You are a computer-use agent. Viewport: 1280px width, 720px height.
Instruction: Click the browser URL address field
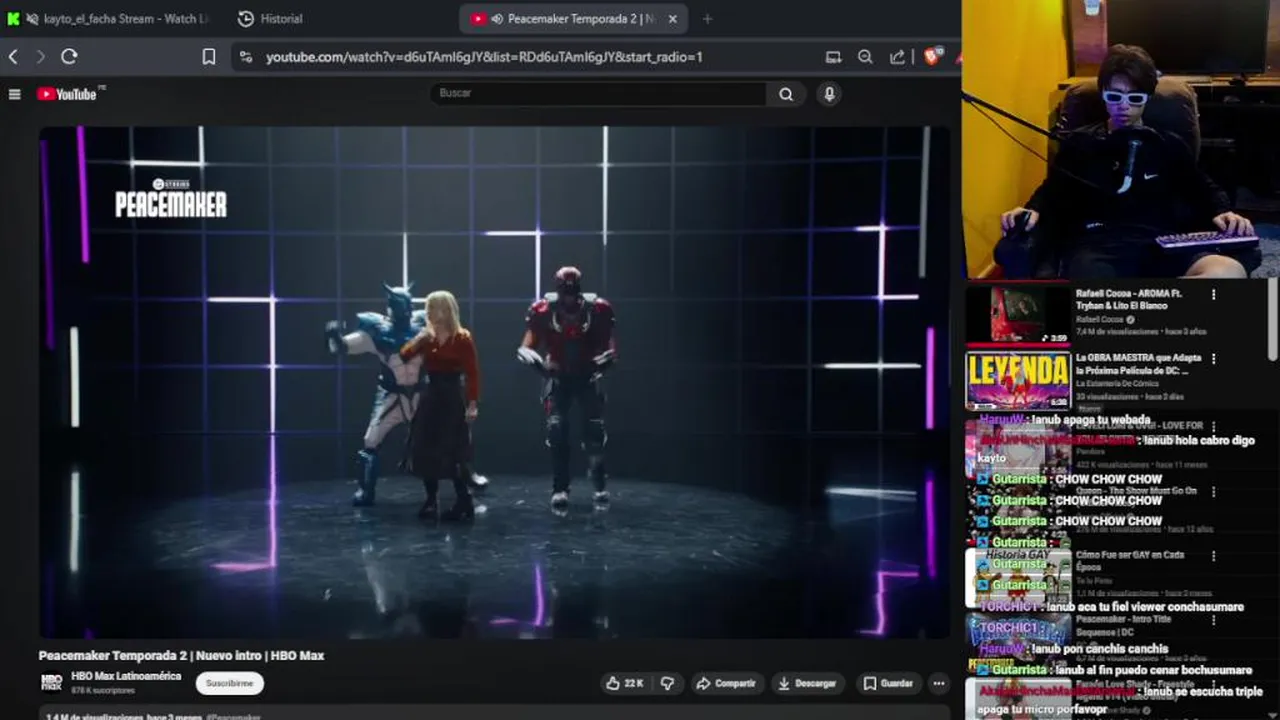click(x=484, y=57)
